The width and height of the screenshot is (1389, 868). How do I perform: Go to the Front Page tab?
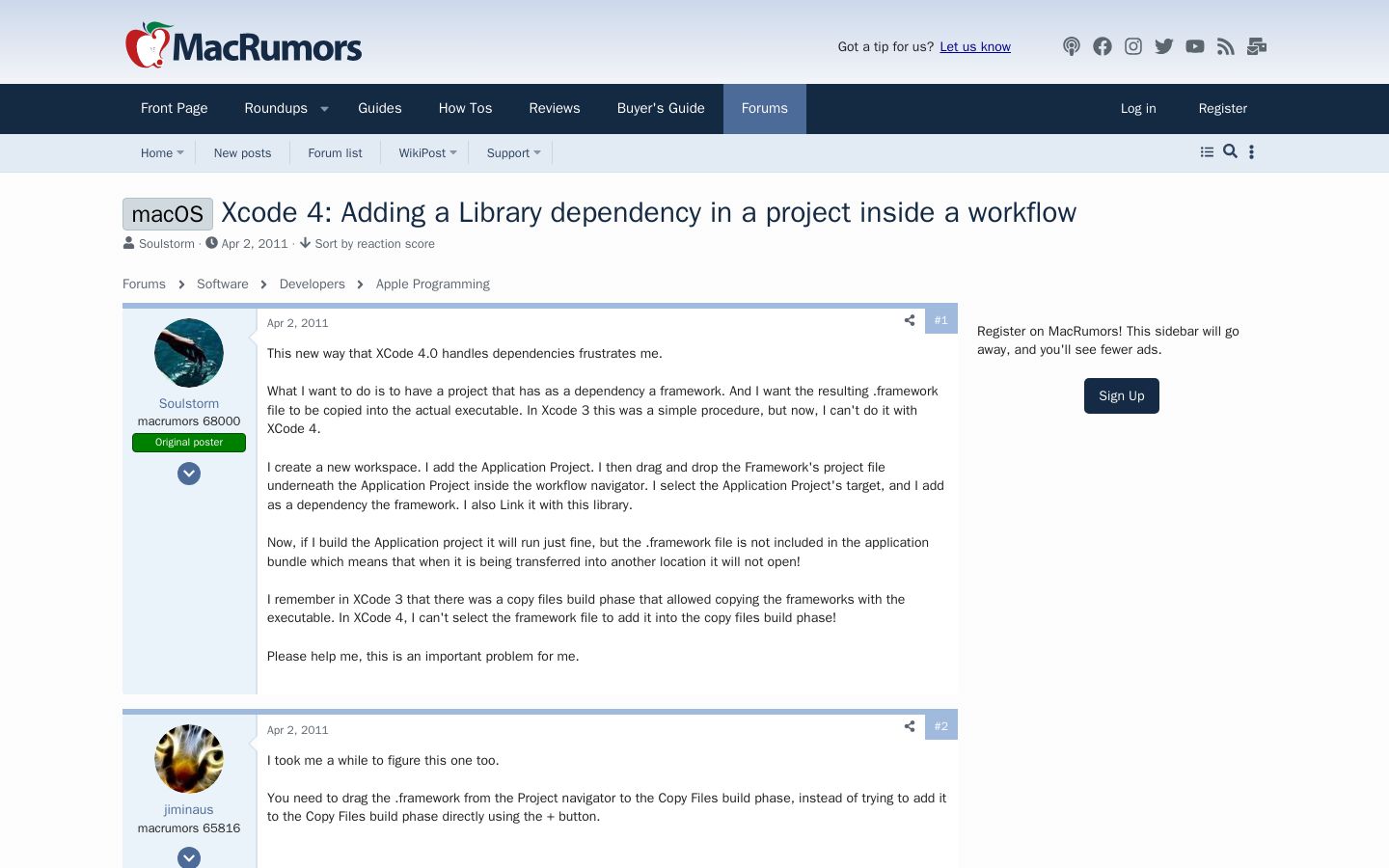point(174,109)
